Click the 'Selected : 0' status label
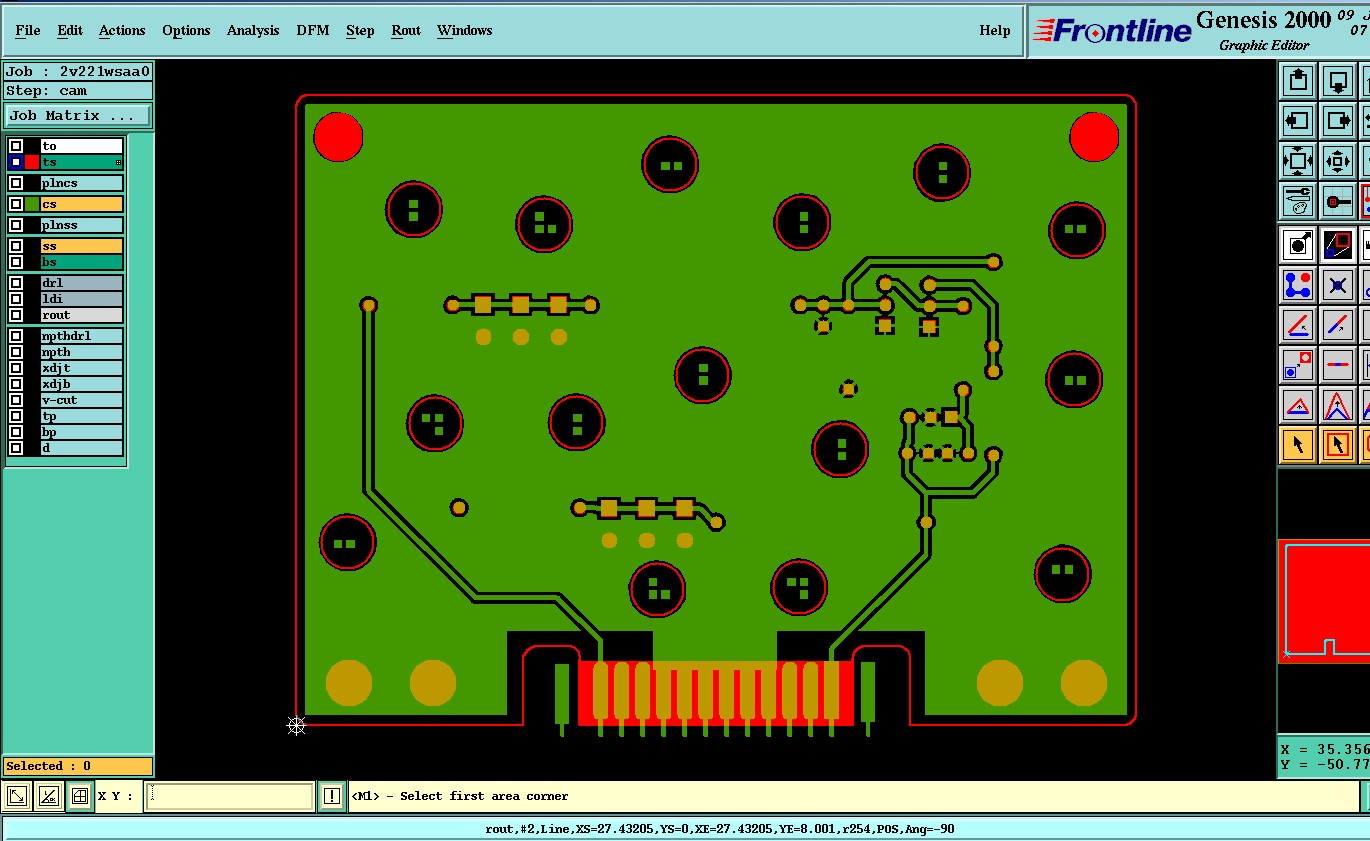The image size is (1370, 841). pyautogui.click(x=78, y=766)
